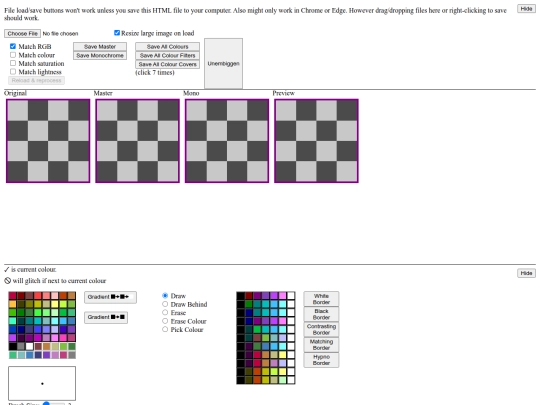Select the Draw radio option
Image resolution: width=540 pixels, height=405 pixels.
point(165,295)
